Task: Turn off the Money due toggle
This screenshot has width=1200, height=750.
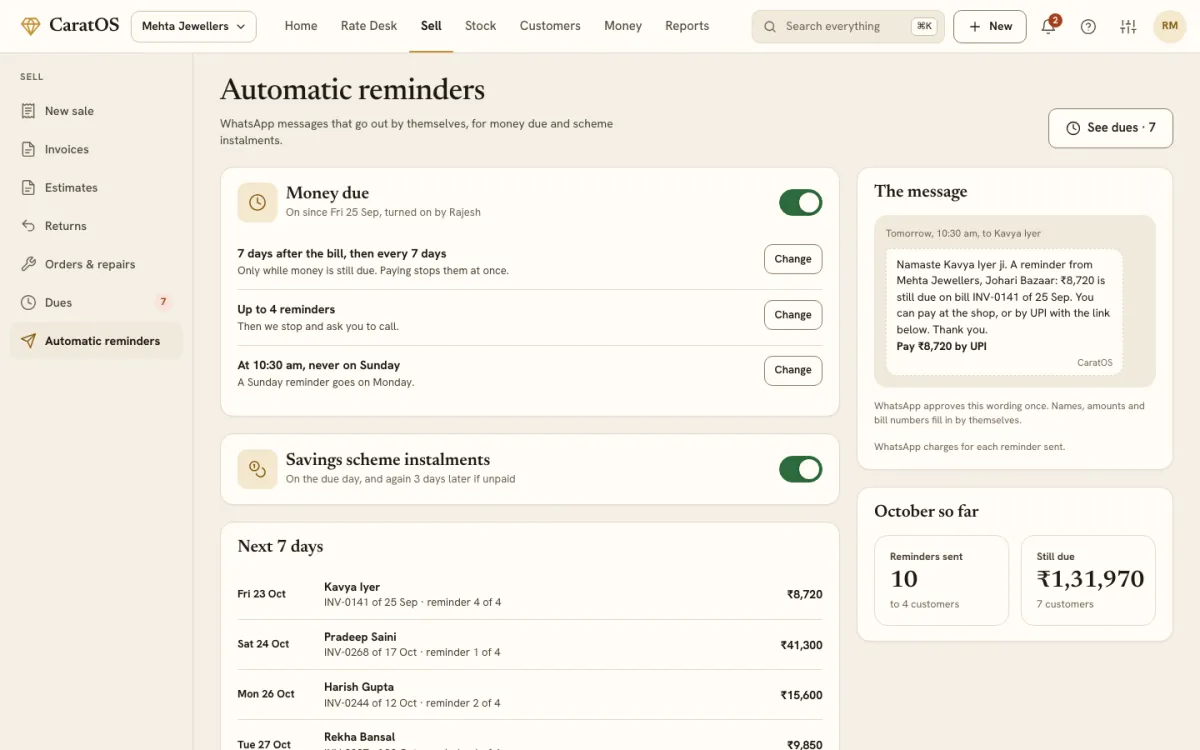Action: pos(801,202)
